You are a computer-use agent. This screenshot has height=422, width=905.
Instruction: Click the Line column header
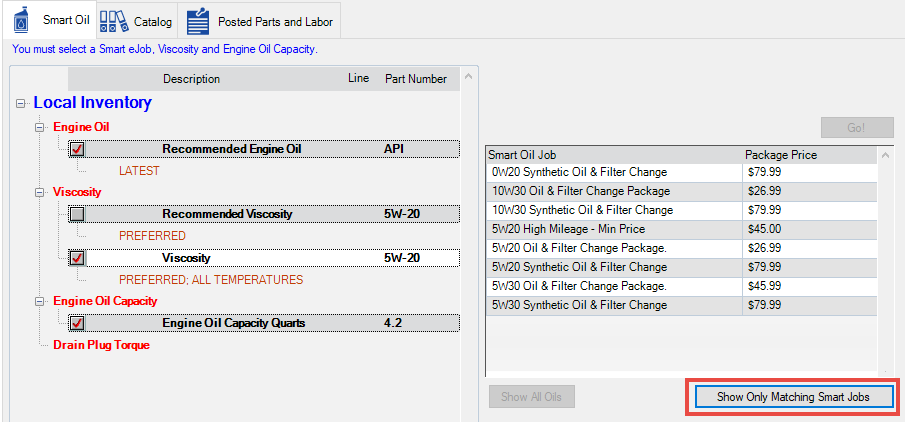[x=358, y=79]
